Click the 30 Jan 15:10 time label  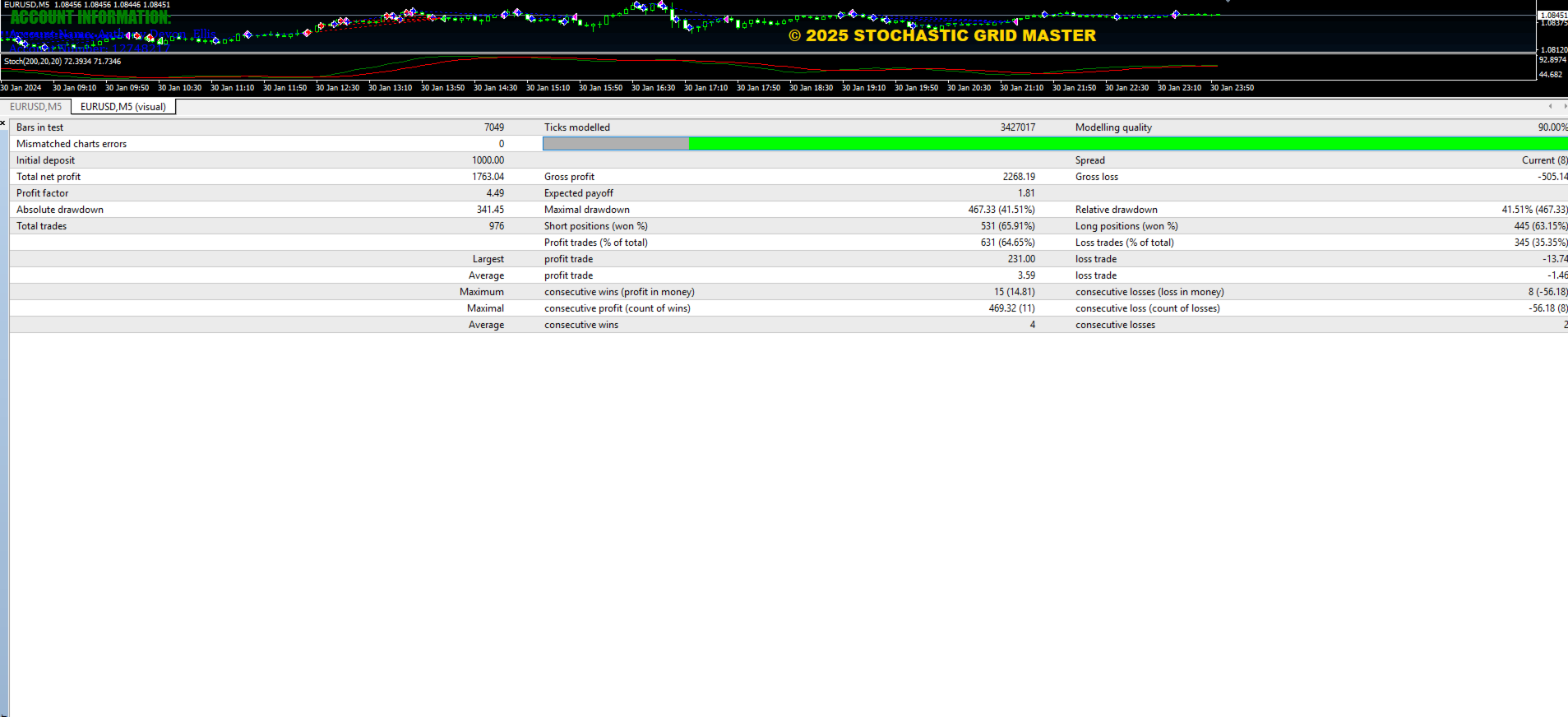pos(548,88)
